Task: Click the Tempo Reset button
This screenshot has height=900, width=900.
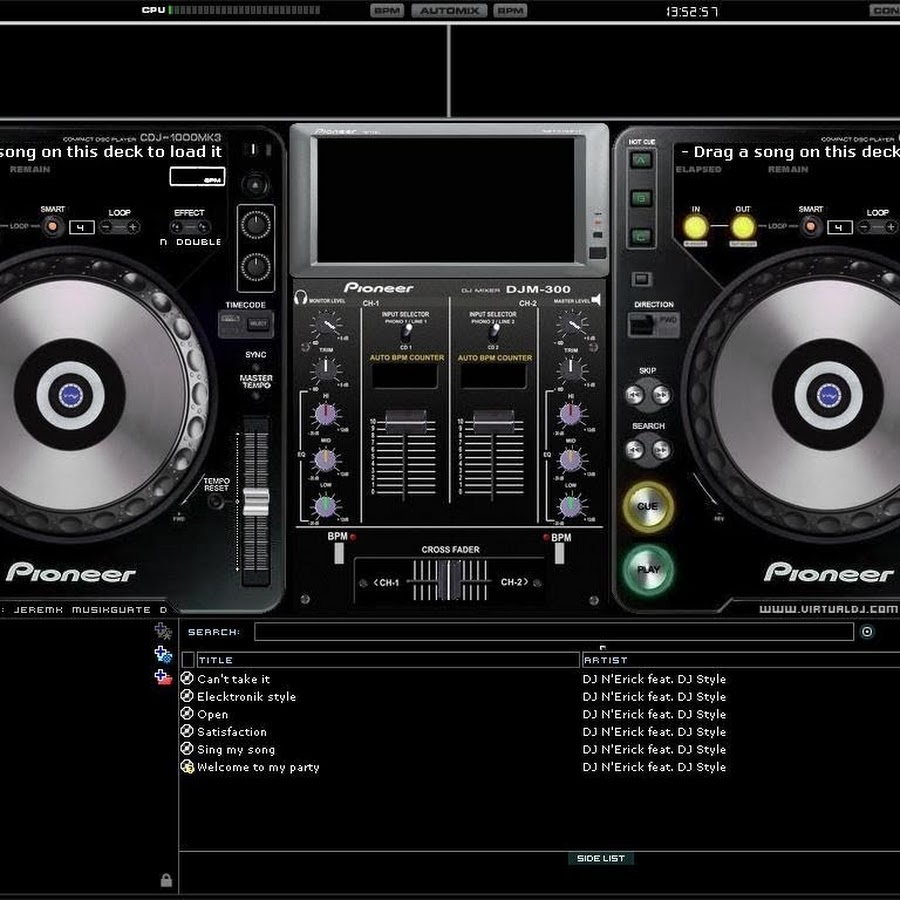Action: tap(216, 502)
